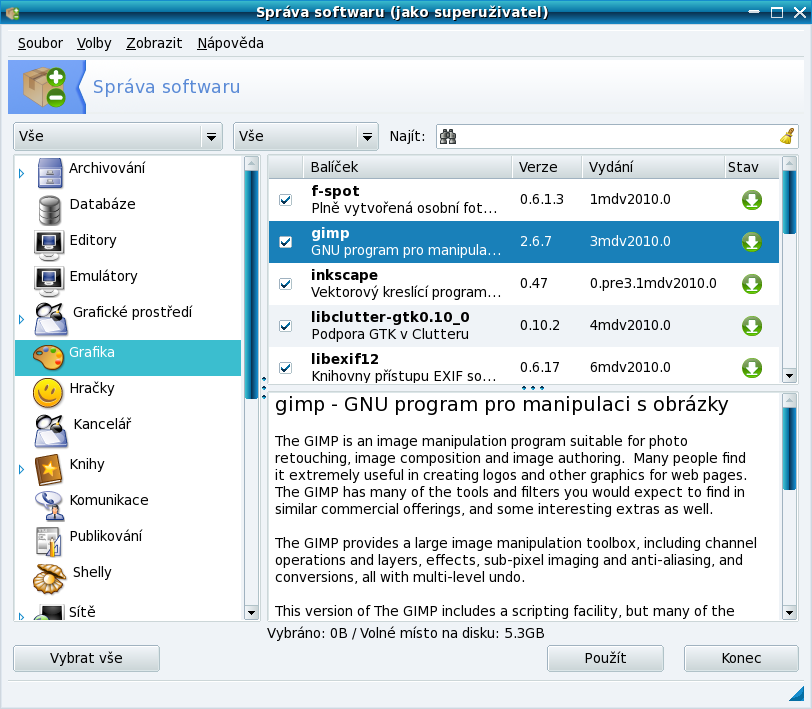Click the 4mdv2010.0 release cell
This screenshot has width=812, height=709.
point(630,325)
